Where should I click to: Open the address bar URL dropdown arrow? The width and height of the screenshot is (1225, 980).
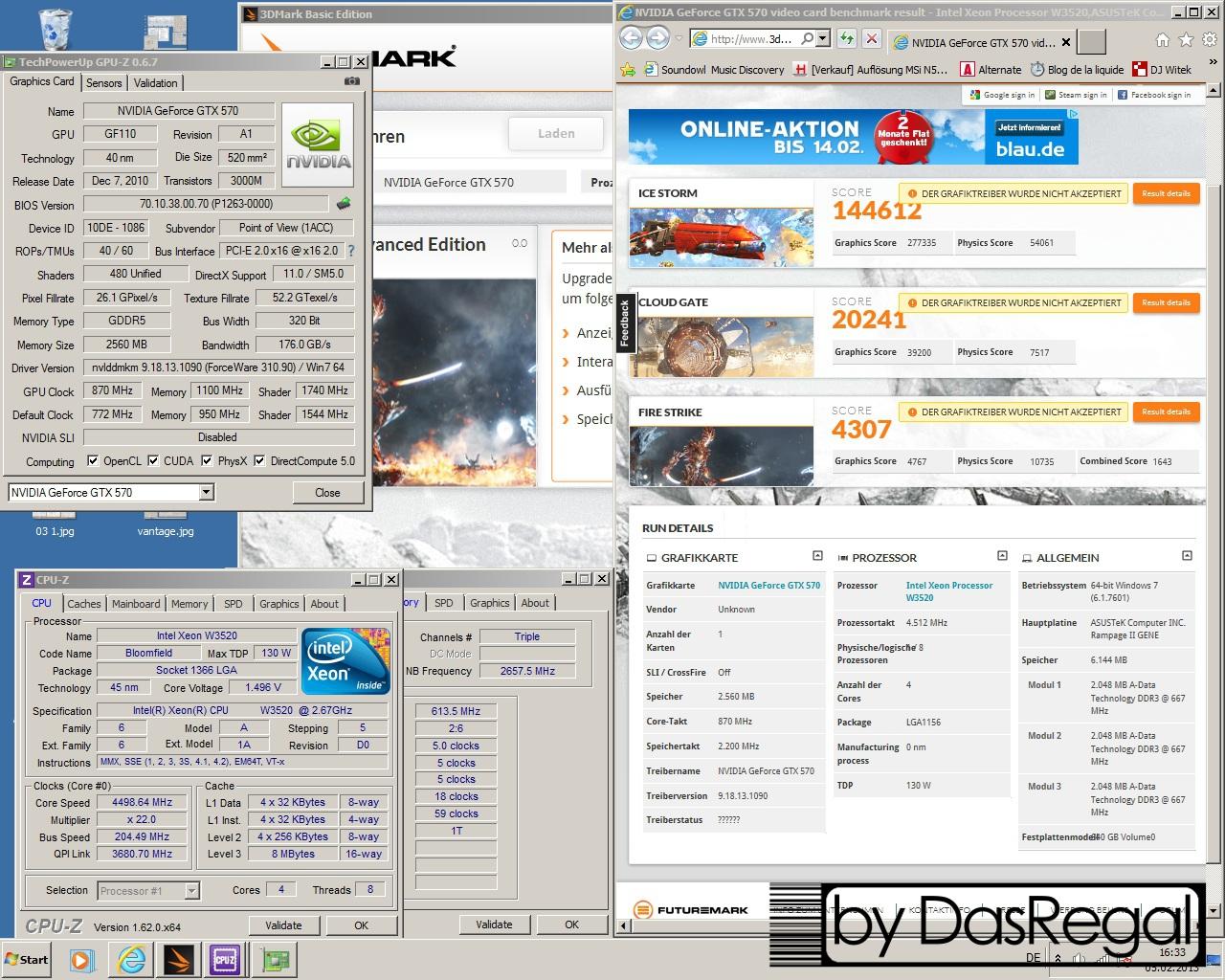click(823, 39)
